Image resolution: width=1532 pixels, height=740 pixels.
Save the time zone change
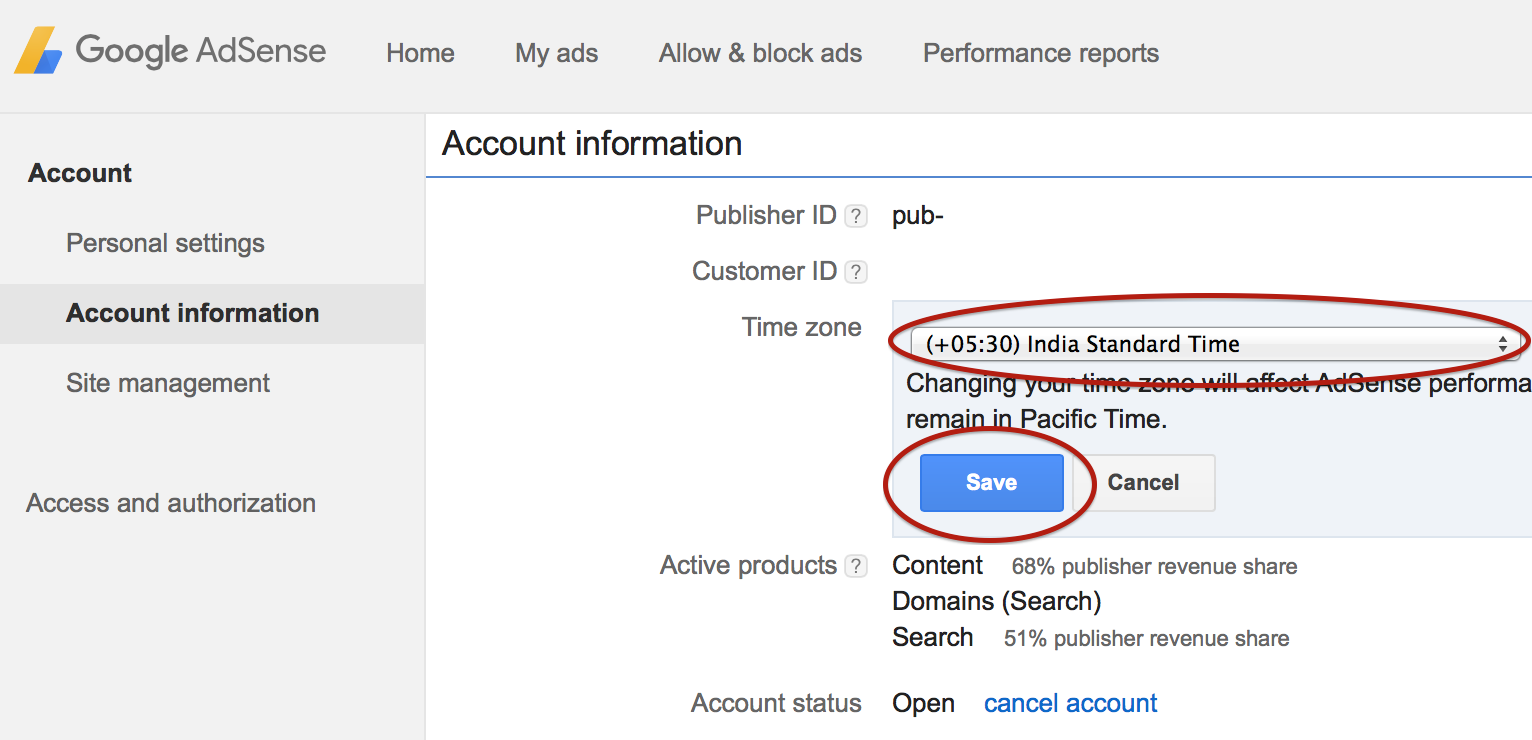pyautogui.click(x=991, y=483)
